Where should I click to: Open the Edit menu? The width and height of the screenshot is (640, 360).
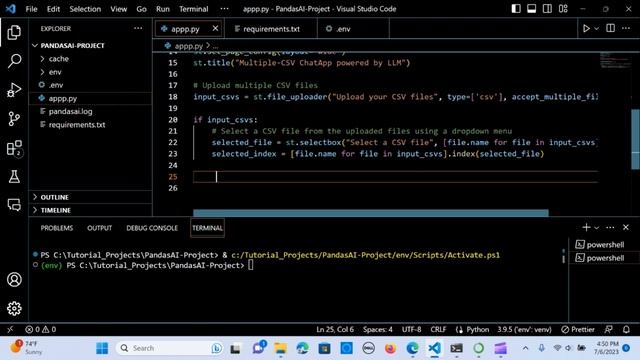53,9
